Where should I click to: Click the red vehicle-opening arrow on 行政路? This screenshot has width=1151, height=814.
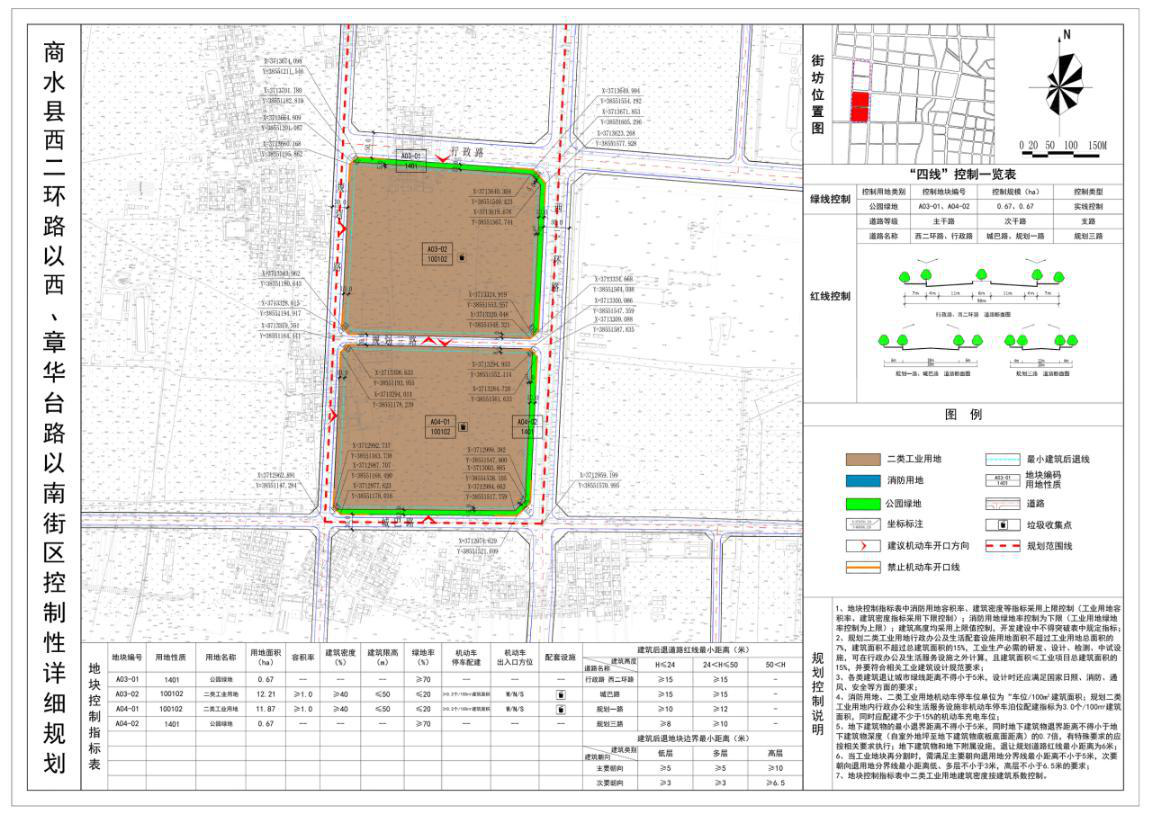[x=441, y=159]
